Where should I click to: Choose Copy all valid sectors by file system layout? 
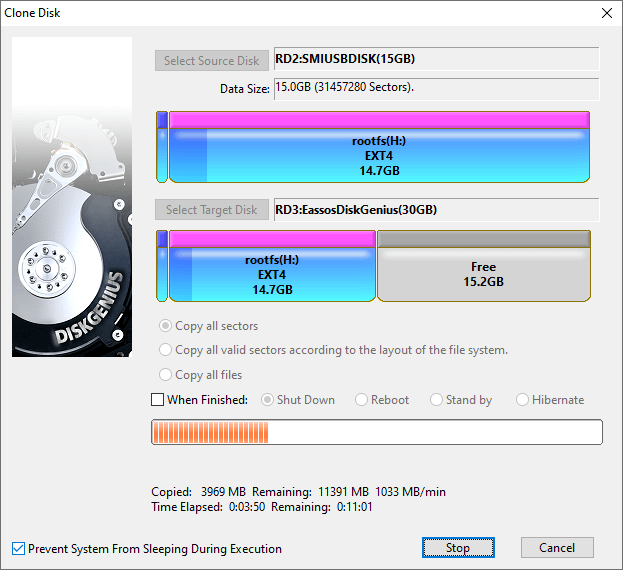coord(166,350)
